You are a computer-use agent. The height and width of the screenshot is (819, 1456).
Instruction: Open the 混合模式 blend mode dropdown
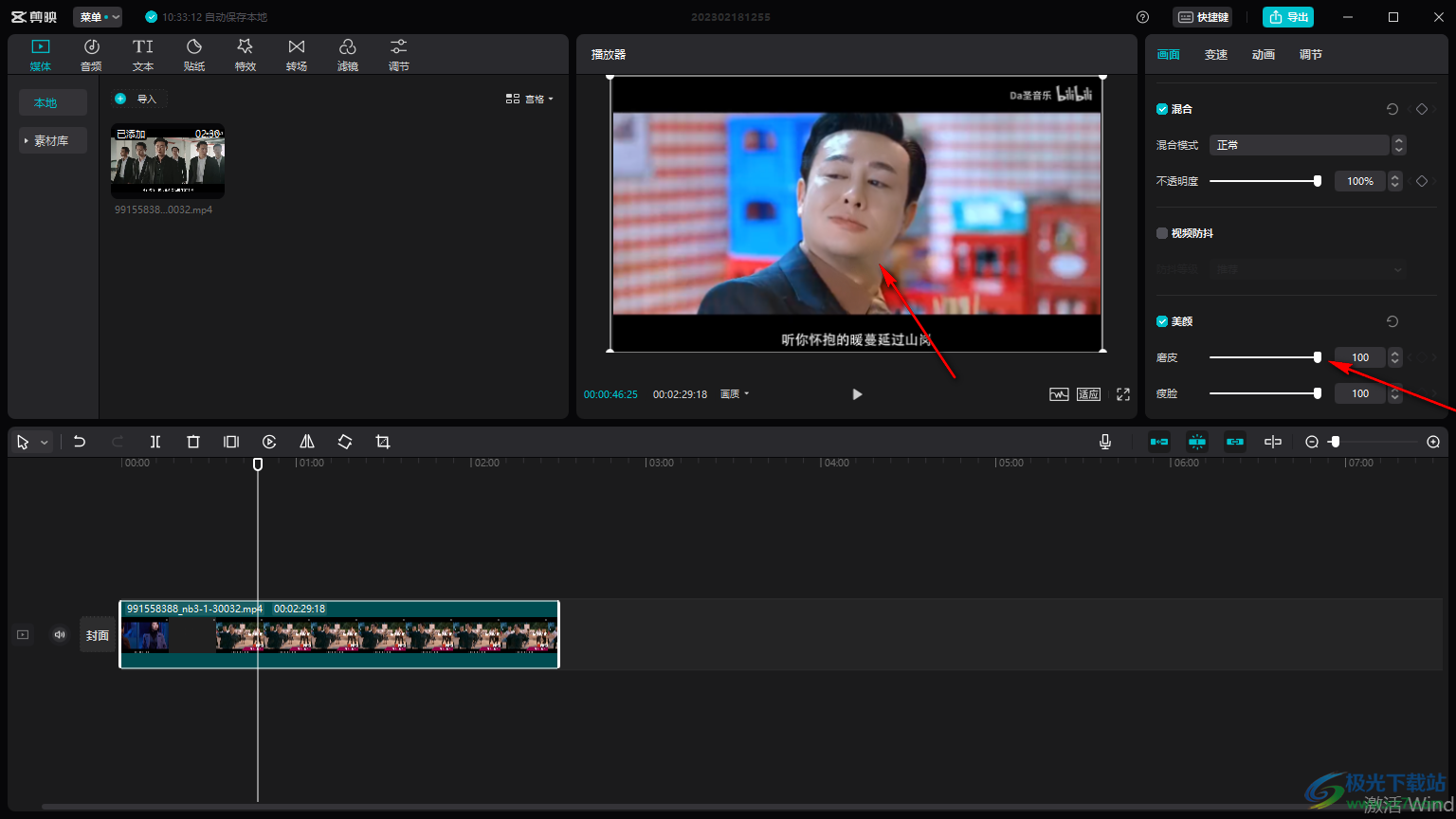(x=1307, y=145)
